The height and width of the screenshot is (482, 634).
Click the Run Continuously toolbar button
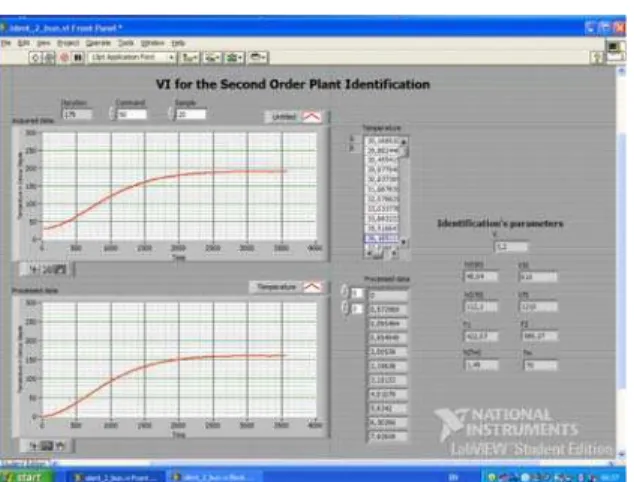(49, 58)
